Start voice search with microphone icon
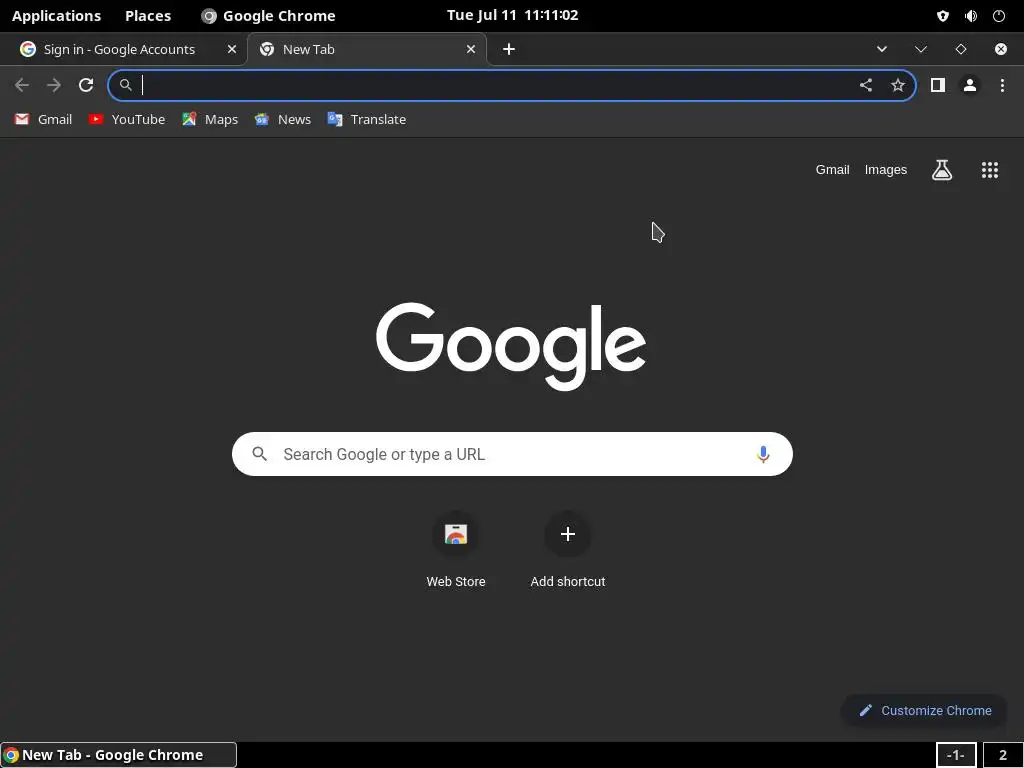The image size is (1024, 768). [763, 454]
